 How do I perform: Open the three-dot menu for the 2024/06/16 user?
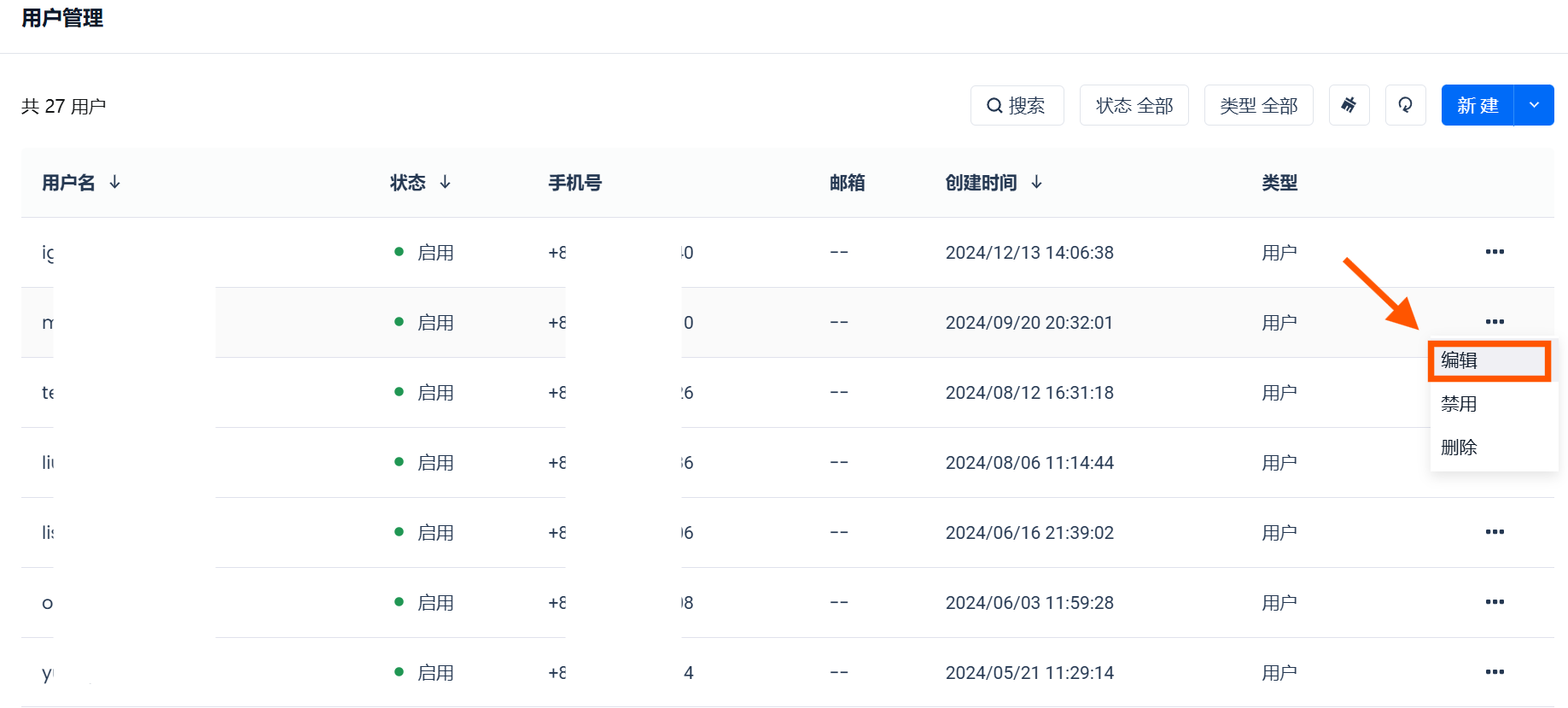point(1494,532)
